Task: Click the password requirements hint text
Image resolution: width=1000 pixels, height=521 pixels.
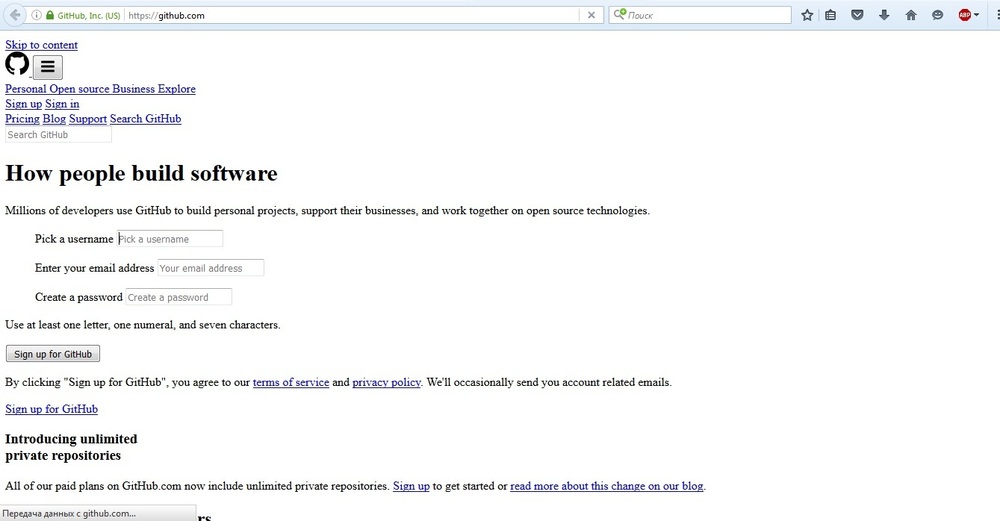Action: pyautogui.click(x=143, y=325)
